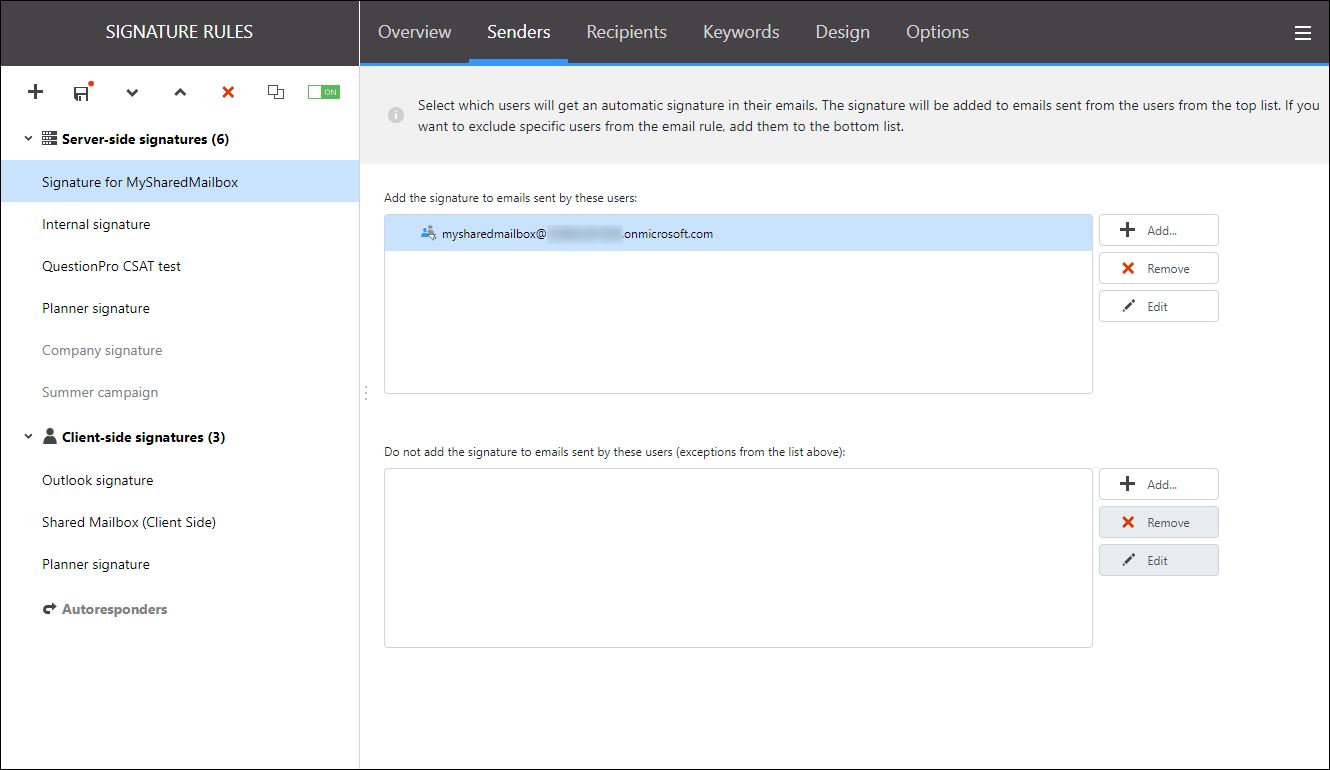Save the signature rule changes

[x=82, y=91]
